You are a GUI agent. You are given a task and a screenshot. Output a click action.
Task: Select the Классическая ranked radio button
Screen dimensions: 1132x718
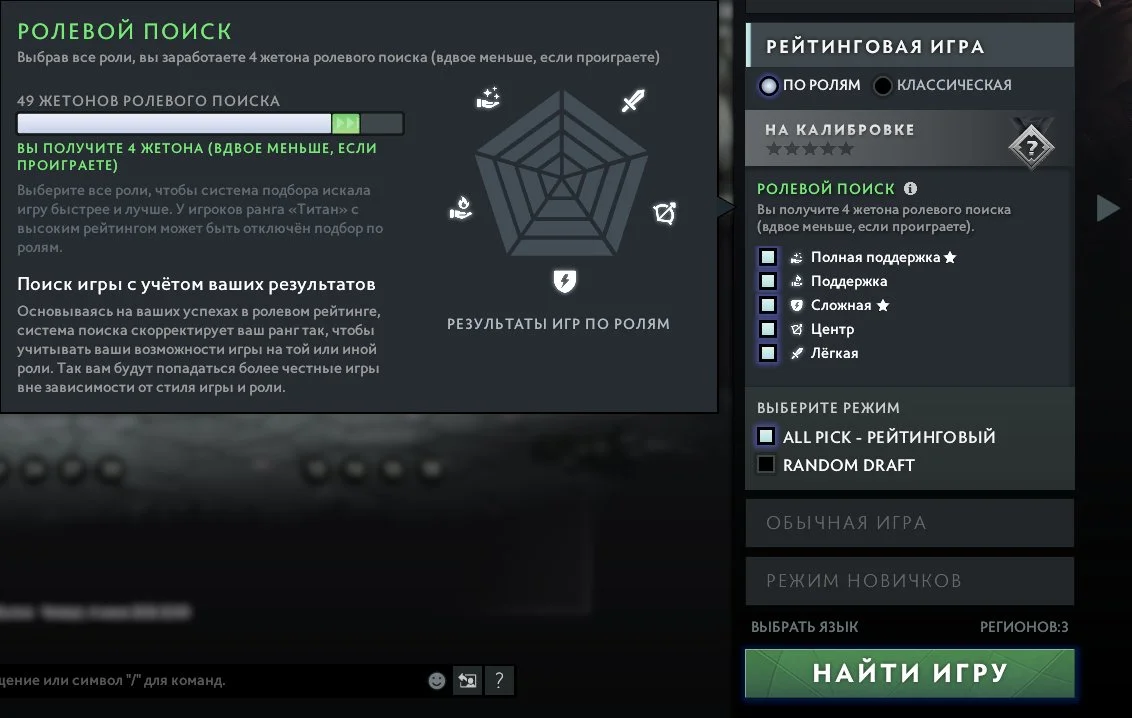tap(882, 85)
